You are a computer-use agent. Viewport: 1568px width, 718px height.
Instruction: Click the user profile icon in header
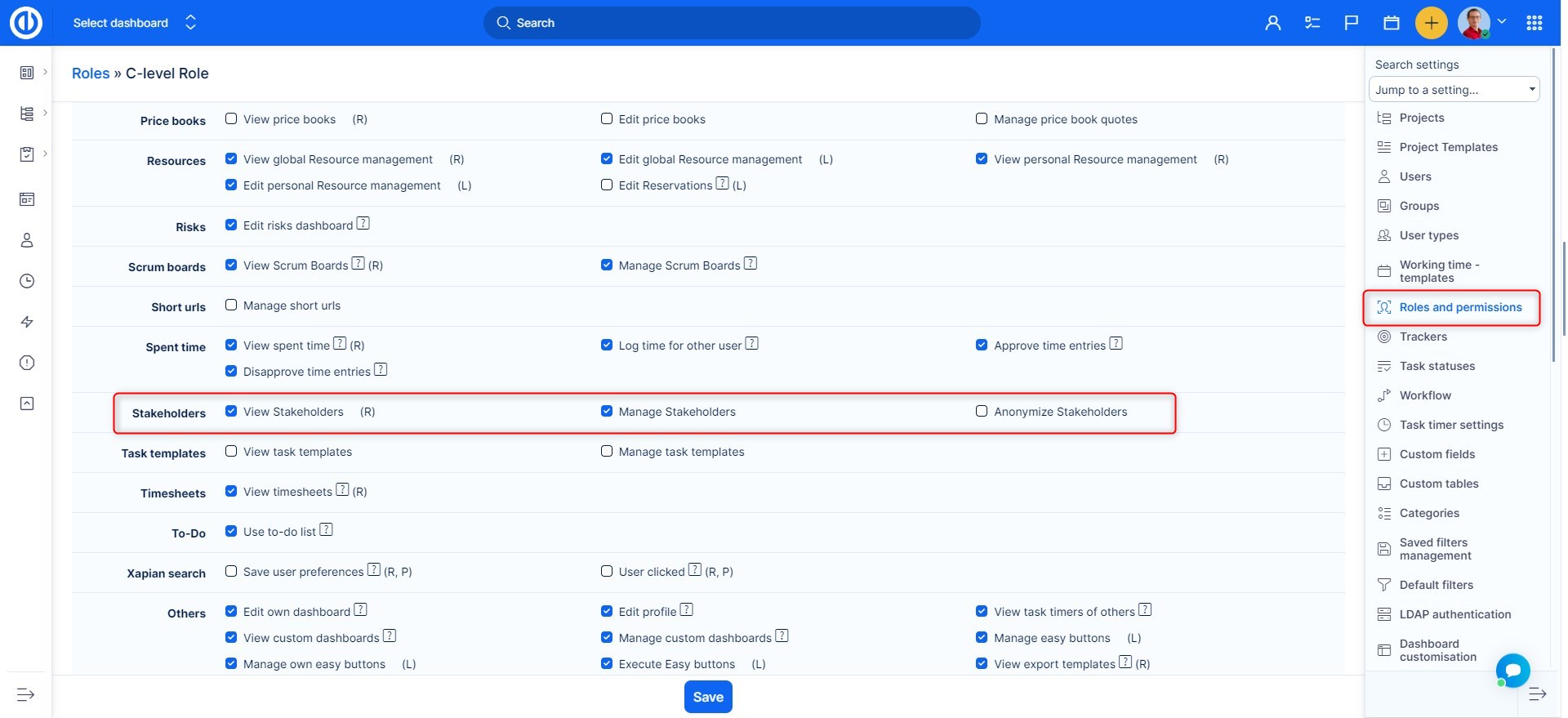coord(1272,23)
